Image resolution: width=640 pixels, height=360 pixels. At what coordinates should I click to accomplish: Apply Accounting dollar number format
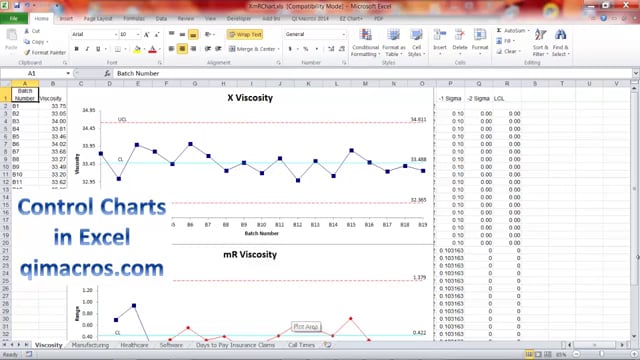coord(290,49)
